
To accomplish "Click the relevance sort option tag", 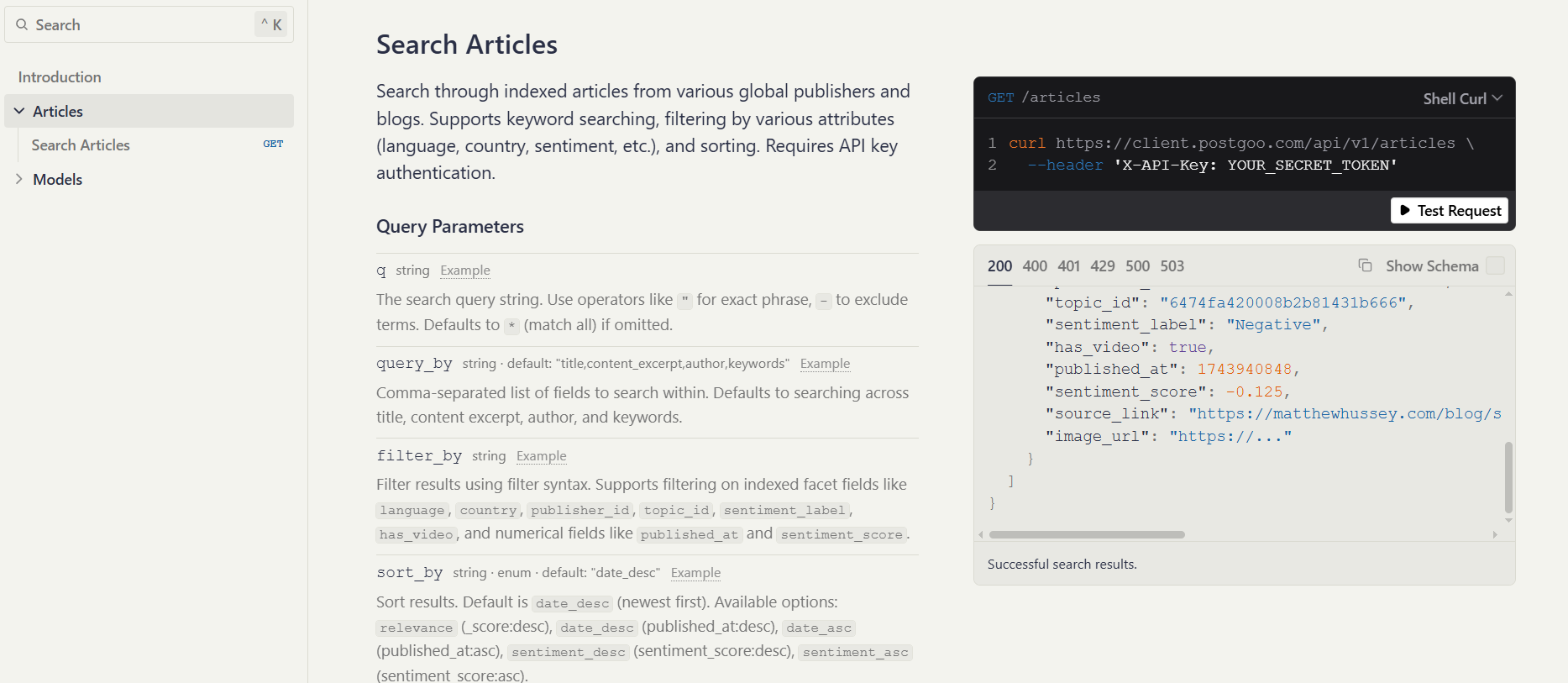I will coord(417,628).
